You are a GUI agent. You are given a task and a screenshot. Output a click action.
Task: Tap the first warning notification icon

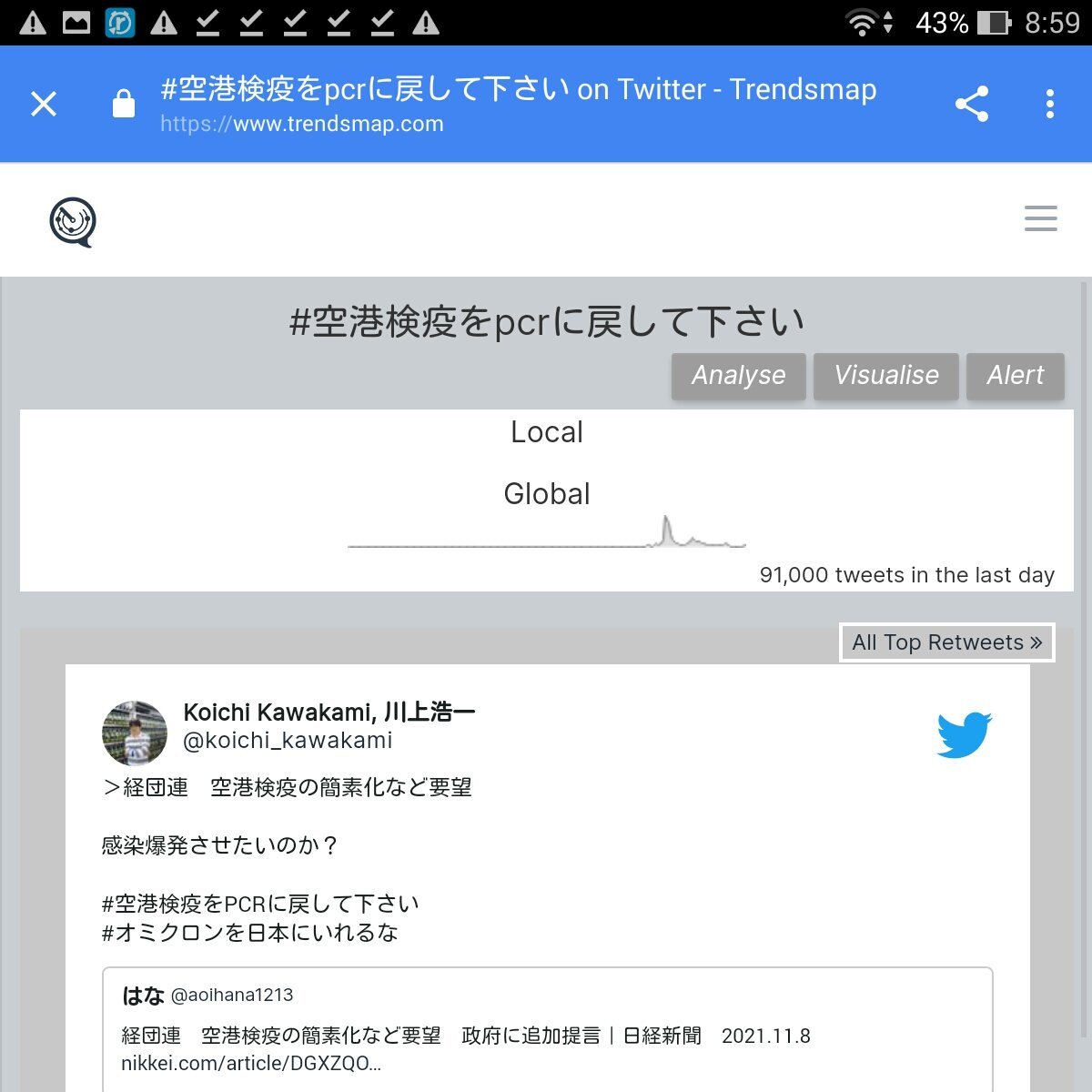click(33, 22)
